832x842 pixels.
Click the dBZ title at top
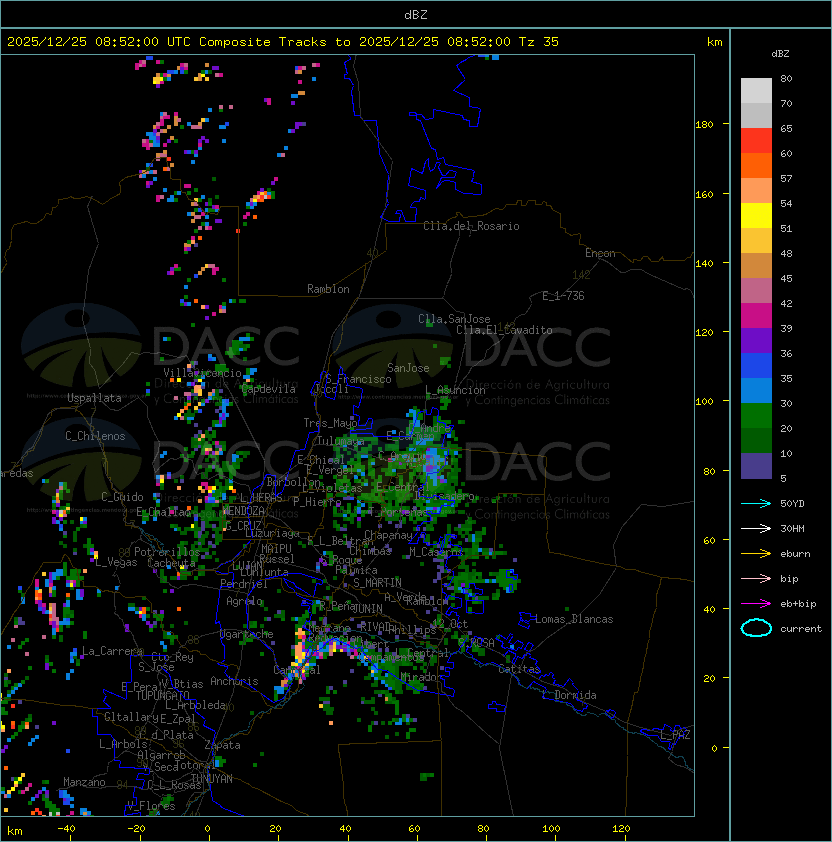click(x=416, y=15)
